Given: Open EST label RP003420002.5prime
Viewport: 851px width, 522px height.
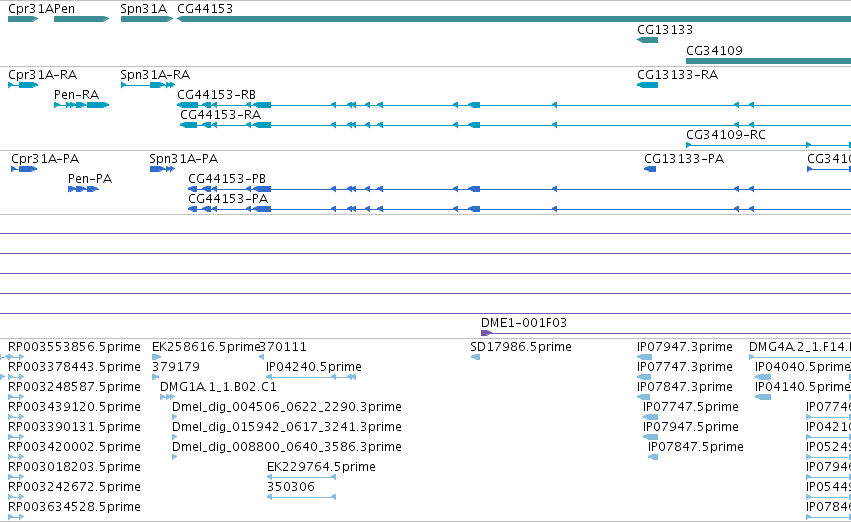Looking at the screenshot, I should pos(74,447).
